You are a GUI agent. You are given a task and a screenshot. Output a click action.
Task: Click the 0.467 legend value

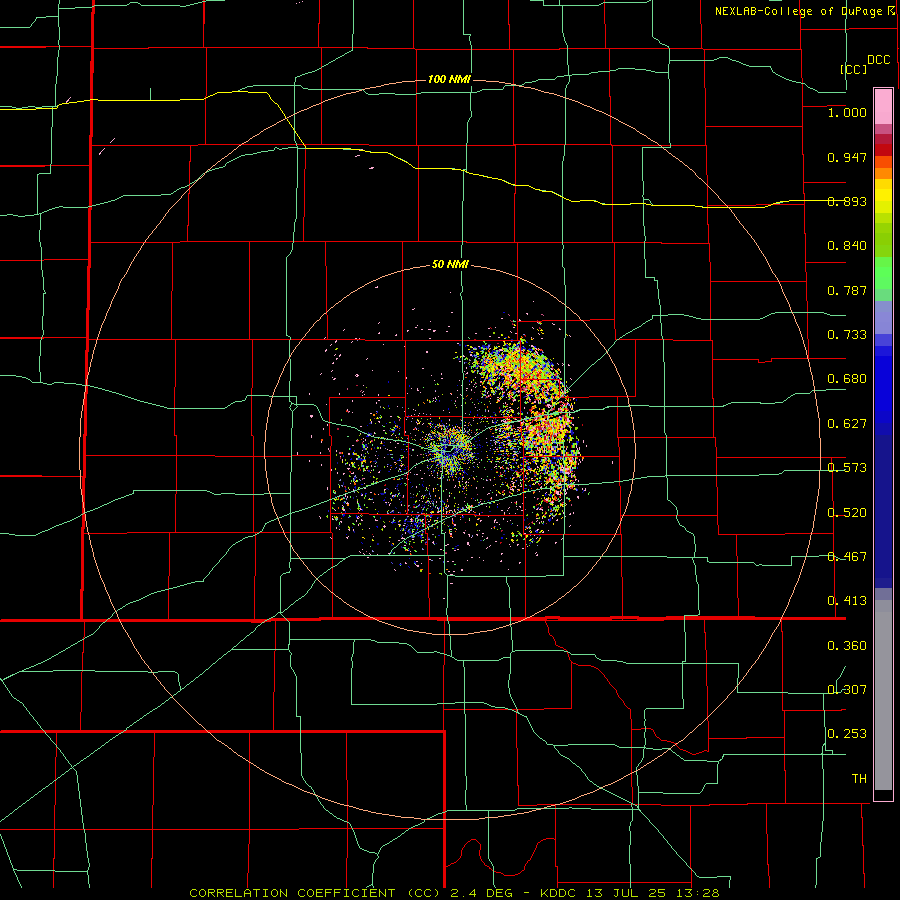pos(847,557)
